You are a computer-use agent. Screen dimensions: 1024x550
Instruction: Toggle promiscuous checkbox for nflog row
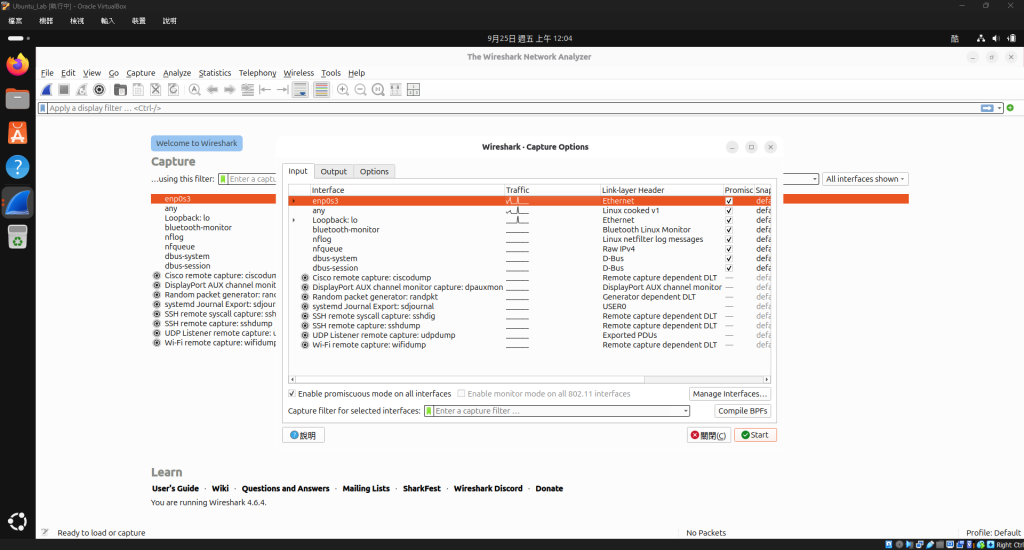pyautogui.click(x=729, y=239)
